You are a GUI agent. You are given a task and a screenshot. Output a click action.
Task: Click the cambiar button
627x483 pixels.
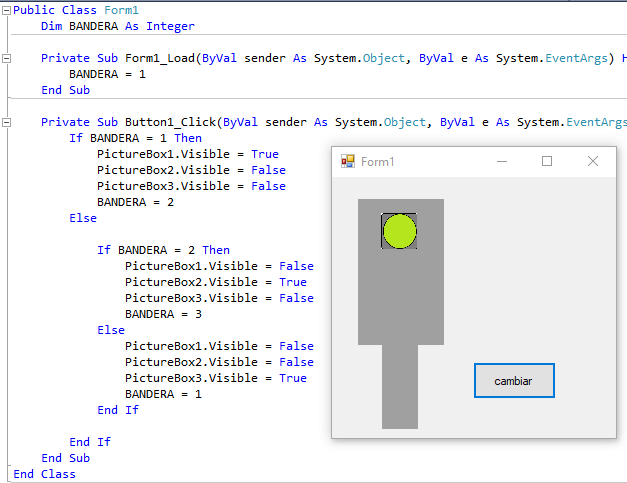pyautogui.click(x=514, y=381)
